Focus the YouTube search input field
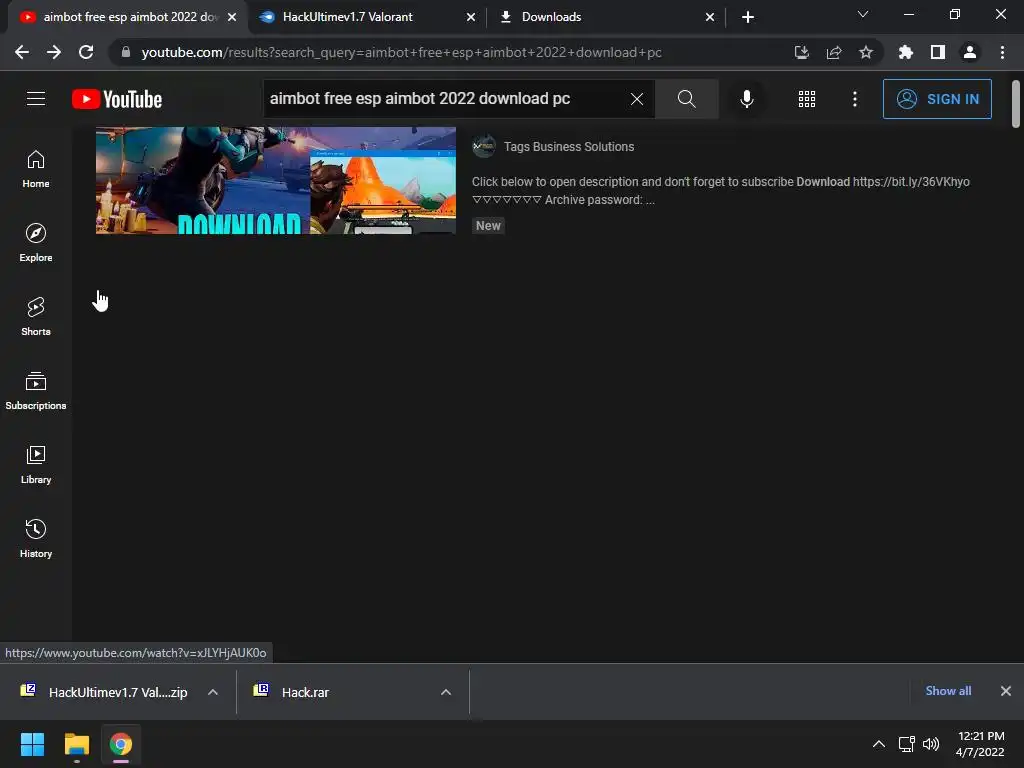 (446, 99)
